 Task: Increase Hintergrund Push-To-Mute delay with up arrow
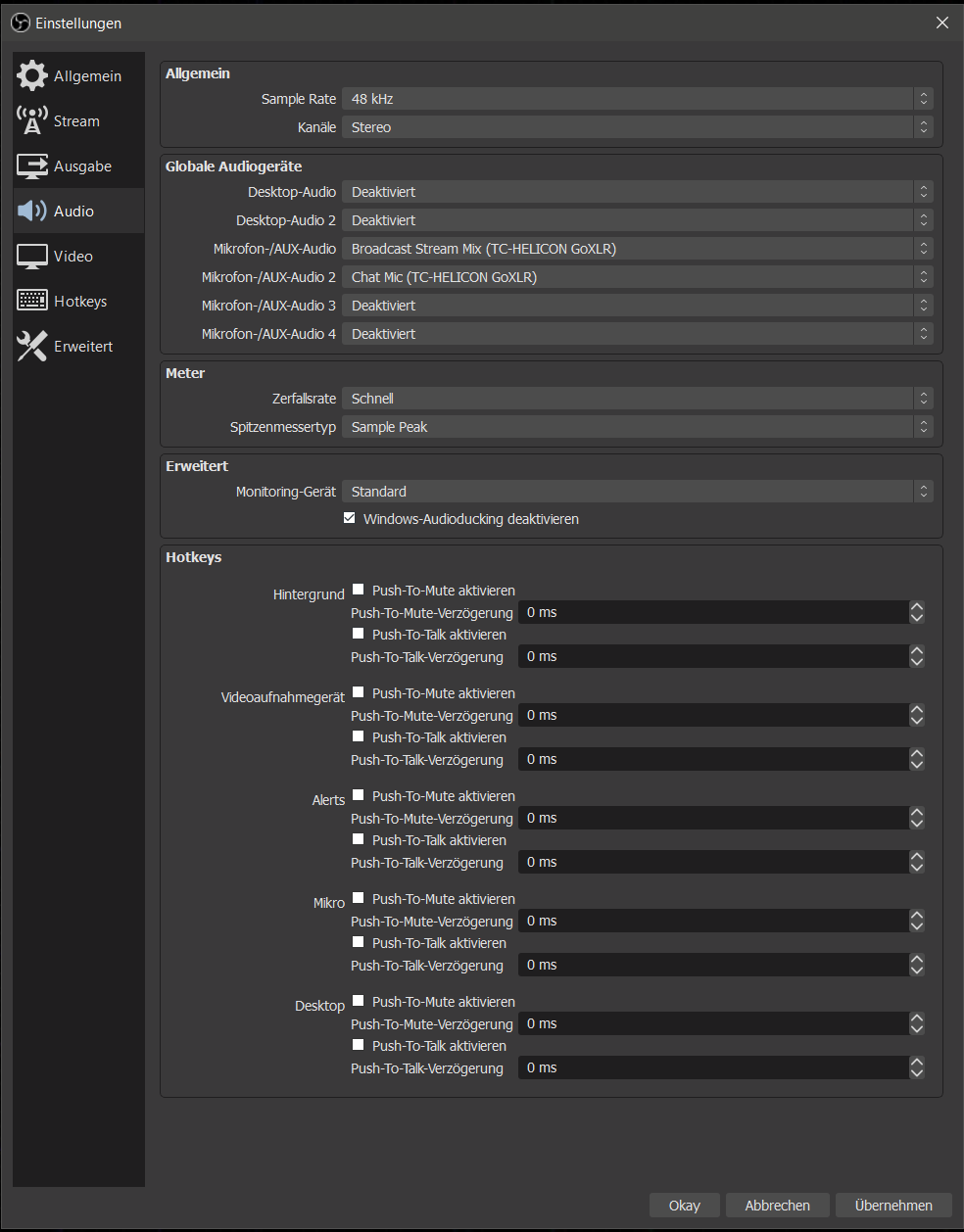(917, 606)
